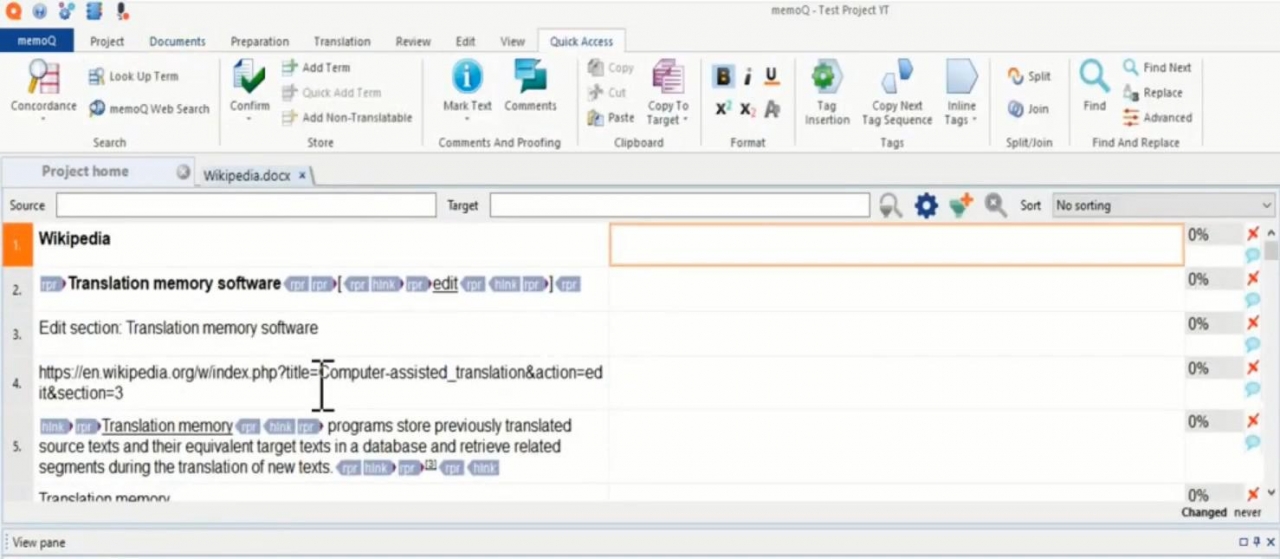This screenshot has height=559, width=1280.
Task: Toggle bold formatting
Action: [x=722, y=77]
